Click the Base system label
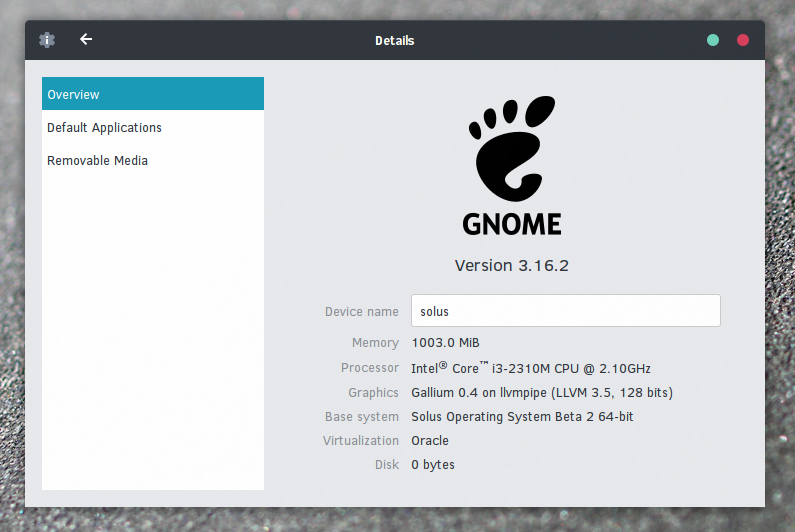 click(362, 416)
